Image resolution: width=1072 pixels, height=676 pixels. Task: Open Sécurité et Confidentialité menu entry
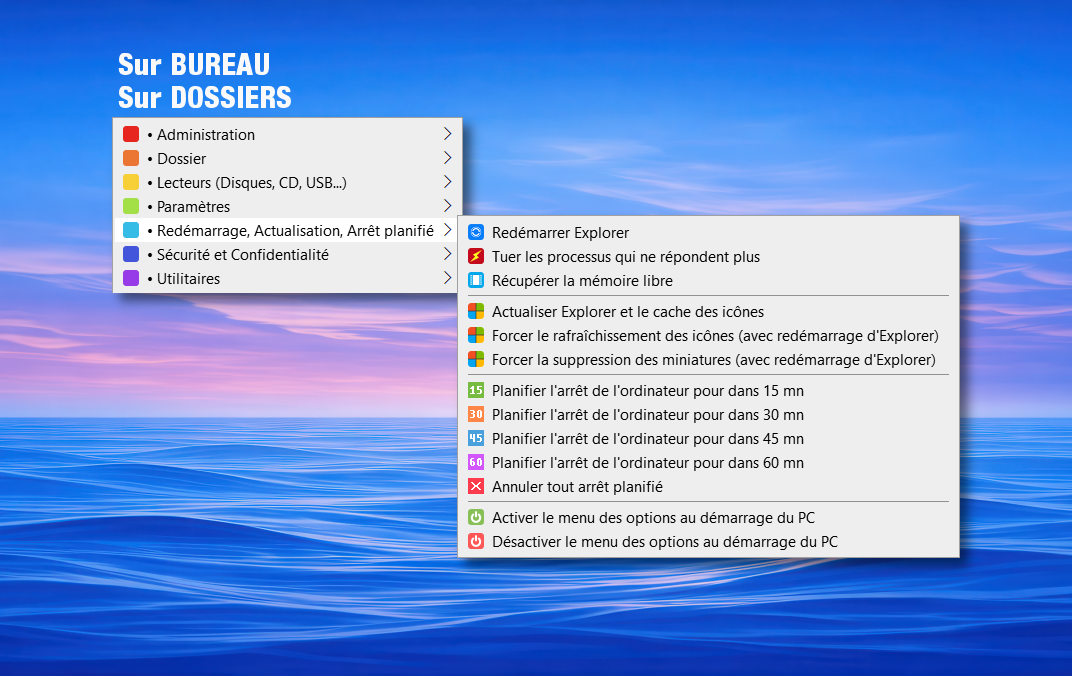(242, 255)
